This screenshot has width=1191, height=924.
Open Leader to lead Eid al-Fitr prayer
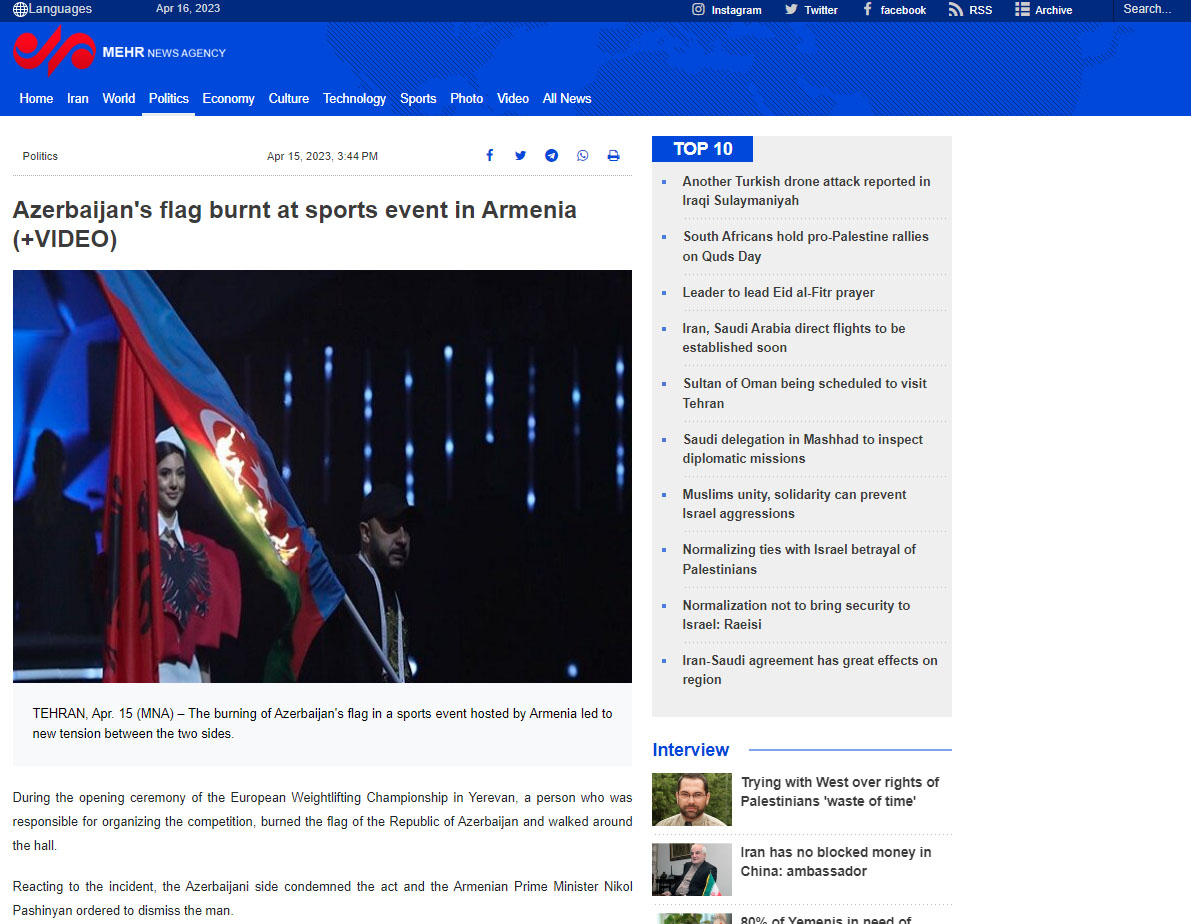(x=778, y=292)
